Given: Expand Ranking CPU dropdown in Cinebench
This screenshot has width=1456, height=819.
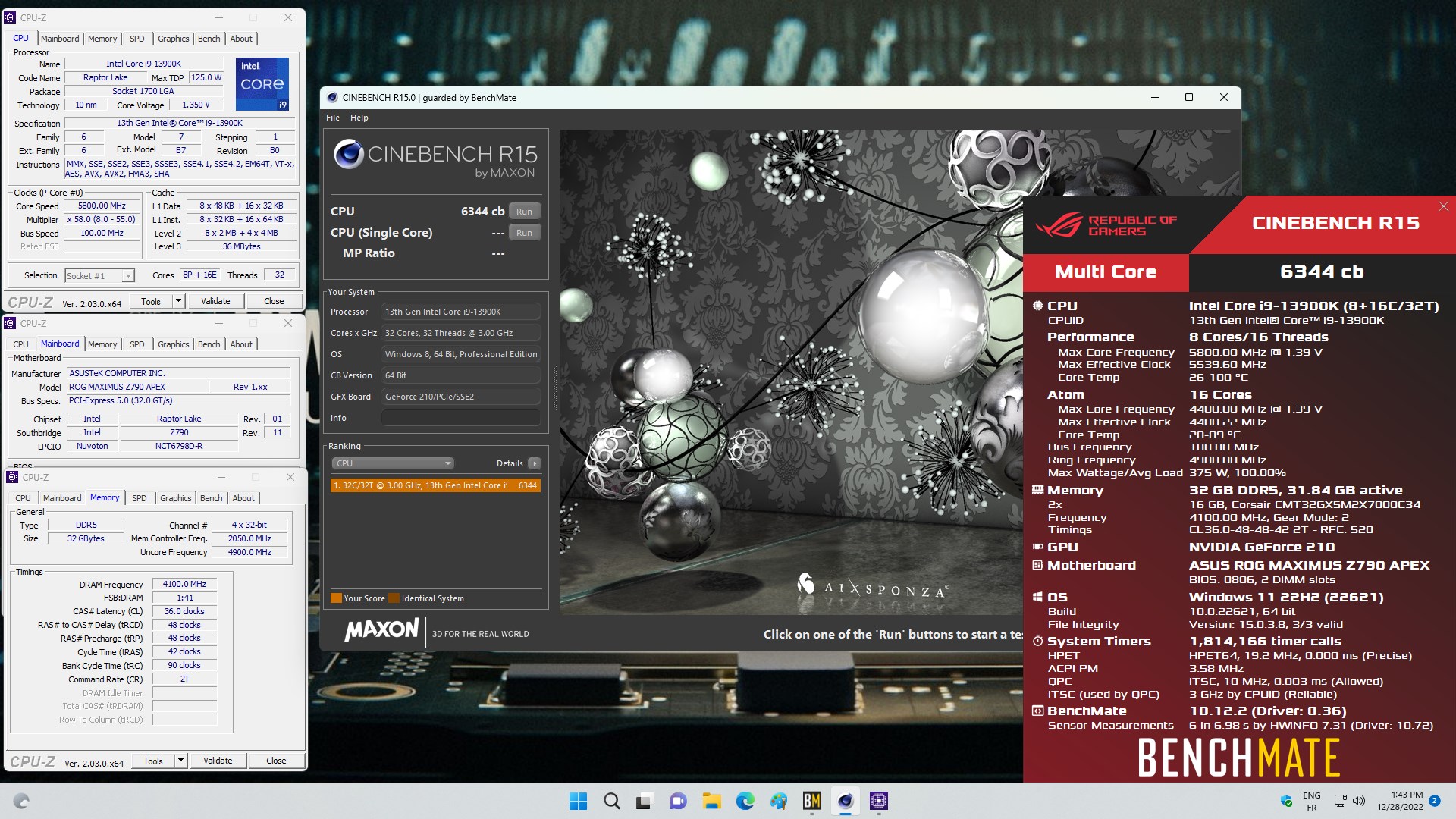Looking at the screenshot, I should tap(392, 463).
